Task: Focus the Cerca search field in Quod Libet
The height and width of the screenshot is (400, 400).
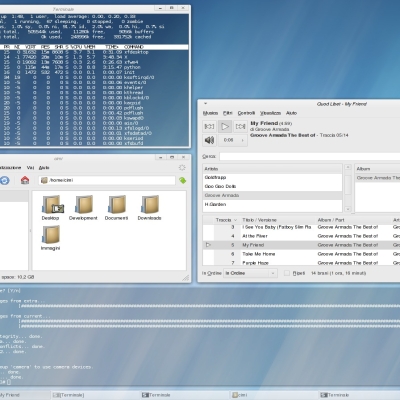Action: pyautogui.click(x=310, y=156)
